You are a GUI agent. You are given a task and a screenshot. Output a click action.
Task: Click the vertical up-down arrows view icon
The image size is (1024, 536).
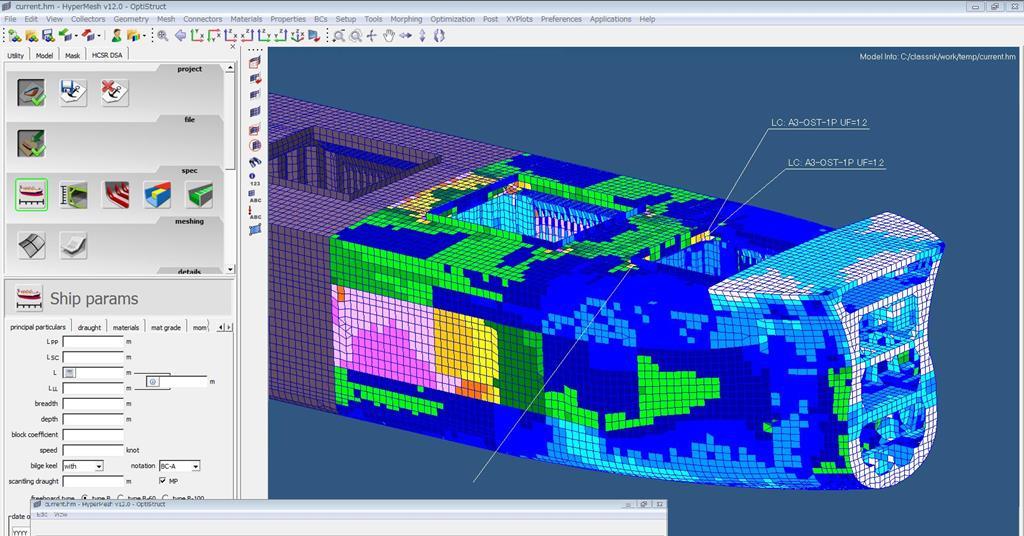423,36
